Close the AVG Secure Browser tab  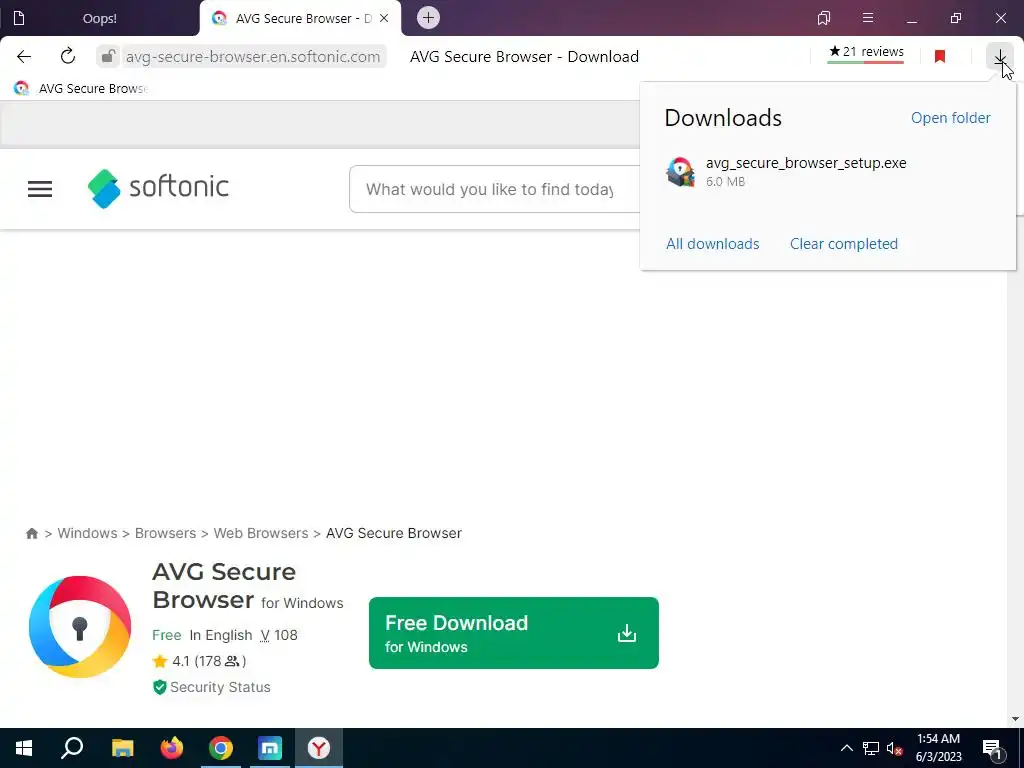point(384,18)
